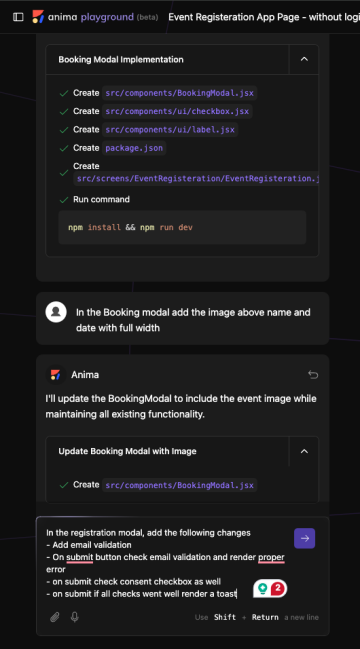Revert Anima's response with the undo arrow
The width and height of the screenshot is (360, 649).
click(313, 375)
